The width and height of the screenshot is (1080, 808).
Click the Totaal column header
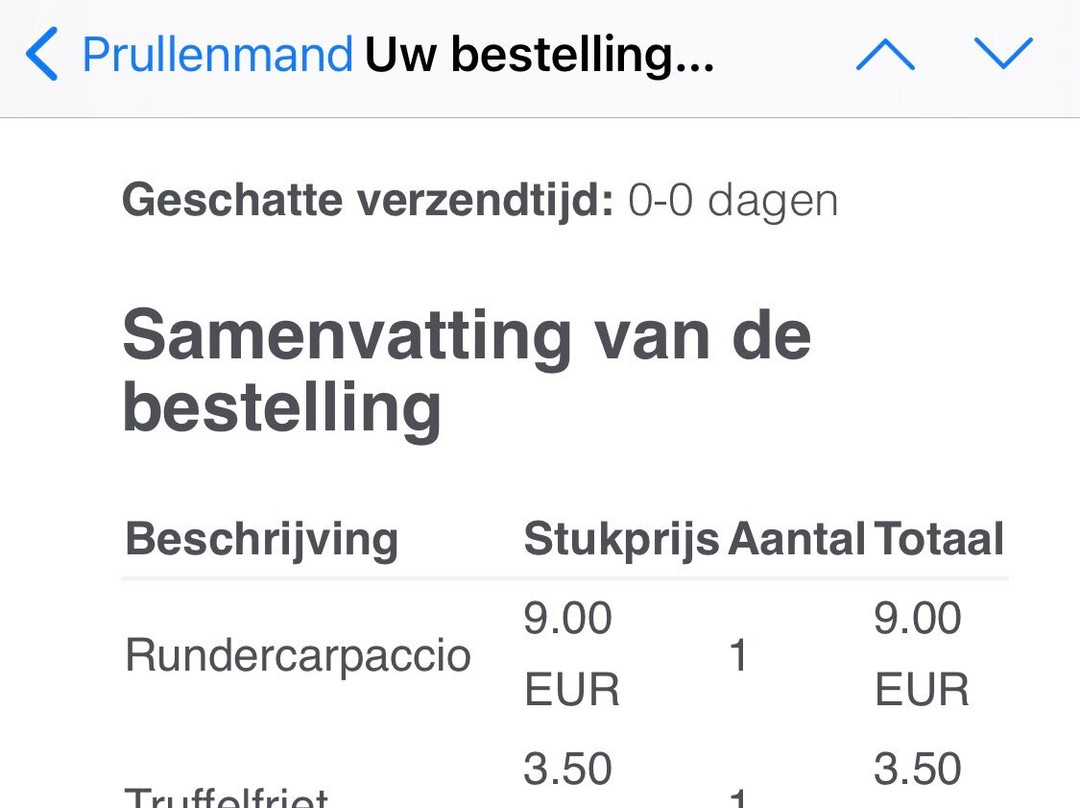tap(939, 540)
